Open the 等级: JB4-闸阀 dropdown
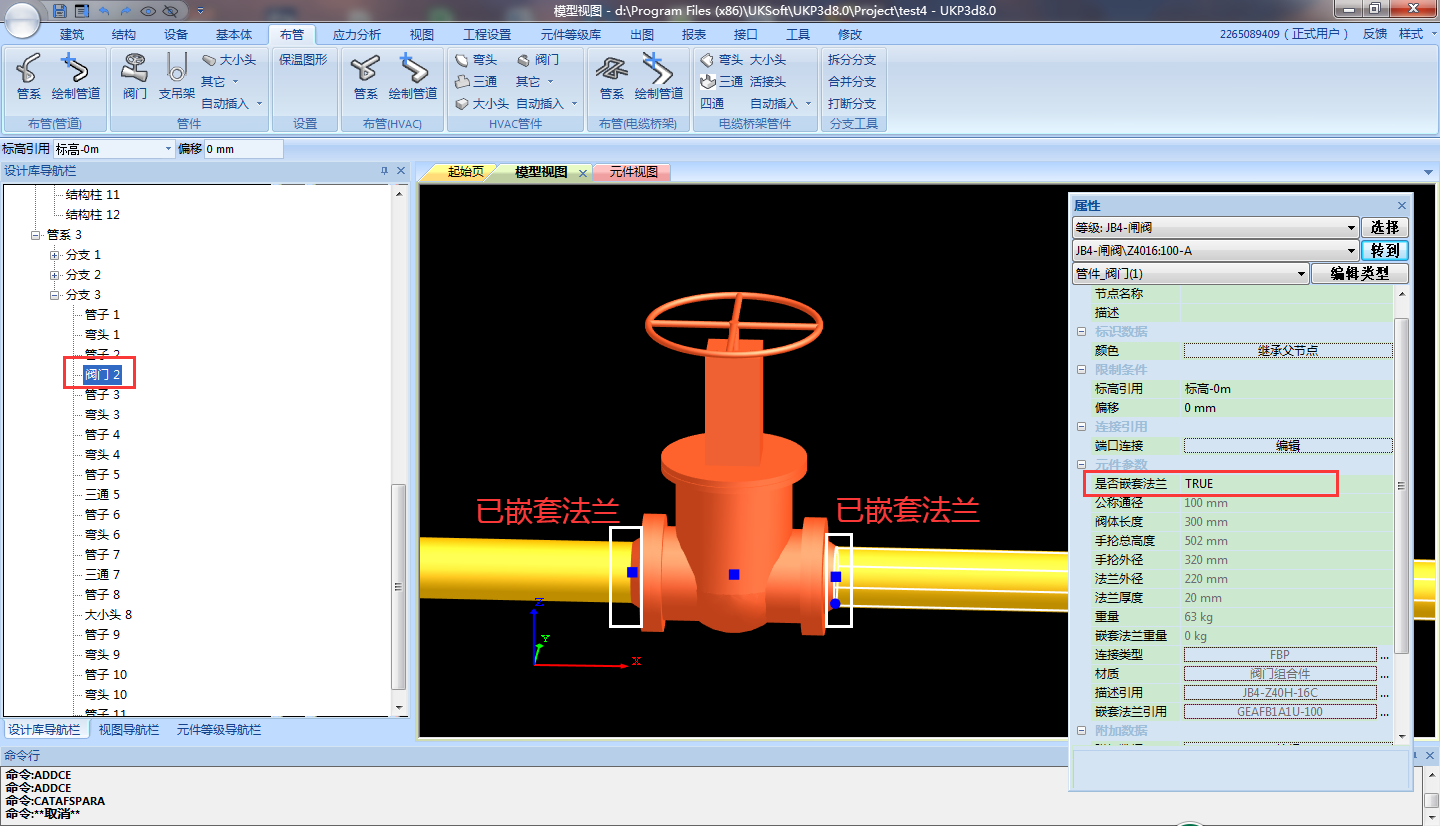This screenshot has width=1440, height=826. point(1352,228)
